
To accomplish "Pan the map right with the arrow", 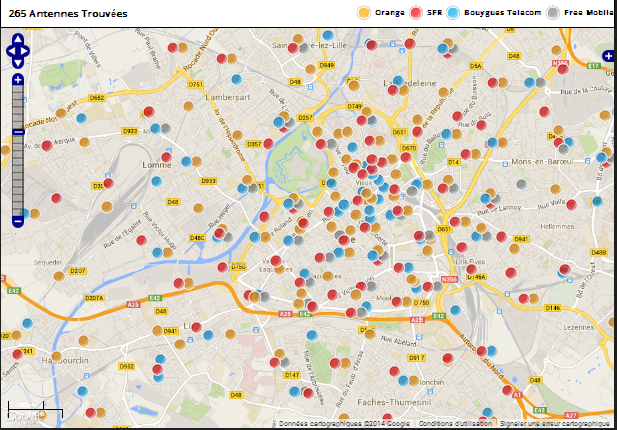I will click(x=28, y=49).
